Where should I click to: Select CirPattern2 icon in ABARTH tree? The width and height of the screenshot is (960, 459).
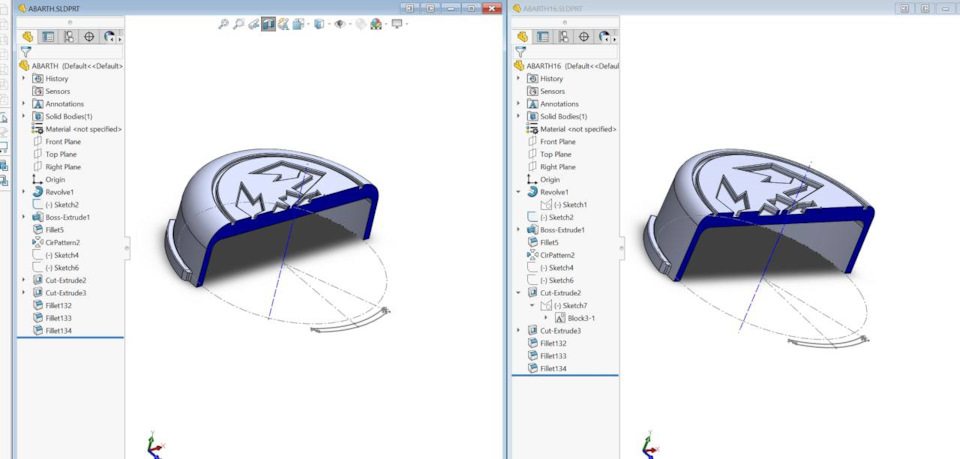click(38, 242)
